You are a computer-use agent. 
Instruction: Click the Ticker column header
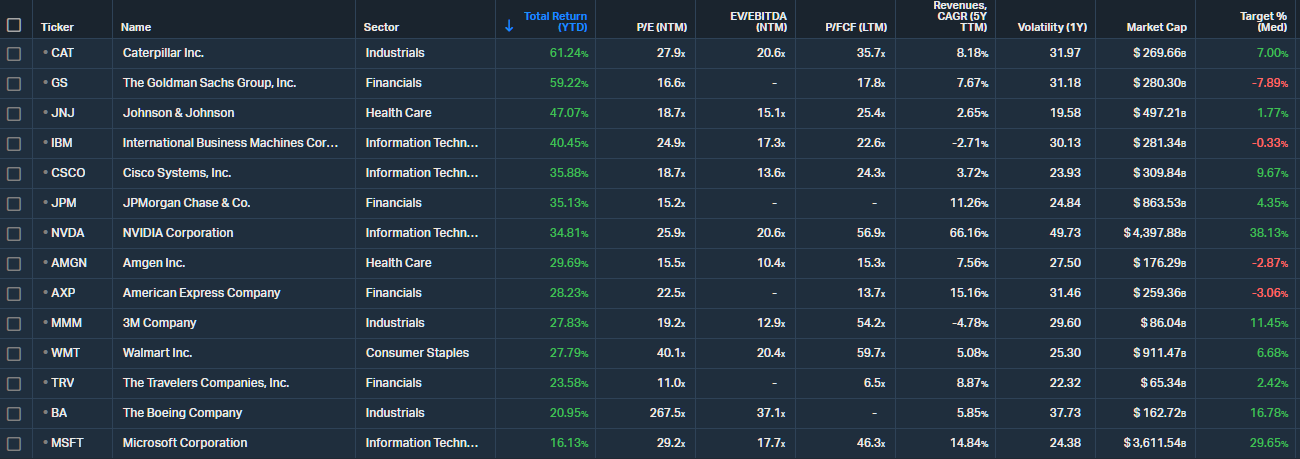click(x=57, y=27)
